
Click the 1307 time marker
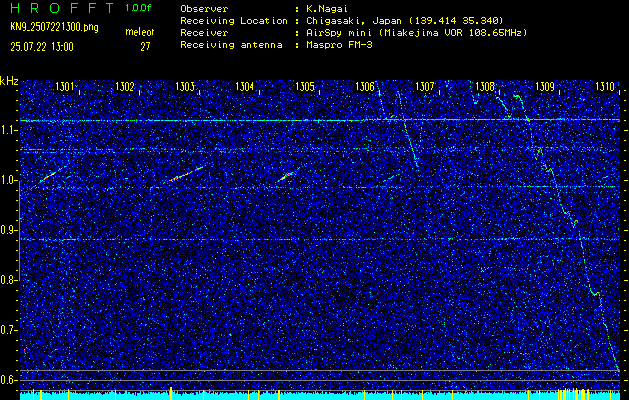pyautogui.click(x=425, y=87)
